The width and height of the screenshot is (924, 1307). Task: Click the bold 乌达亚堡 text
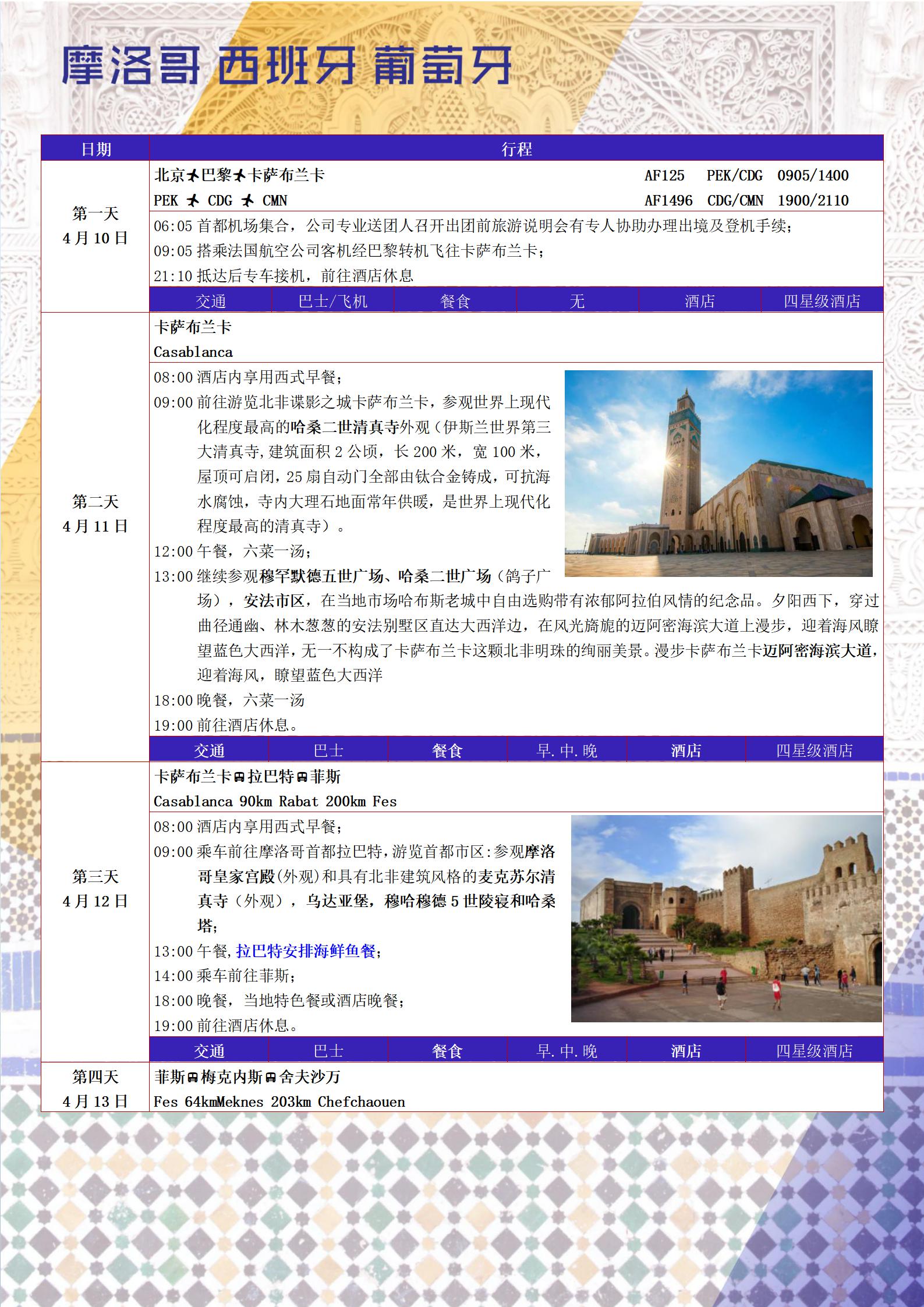(x=338, y=901)
